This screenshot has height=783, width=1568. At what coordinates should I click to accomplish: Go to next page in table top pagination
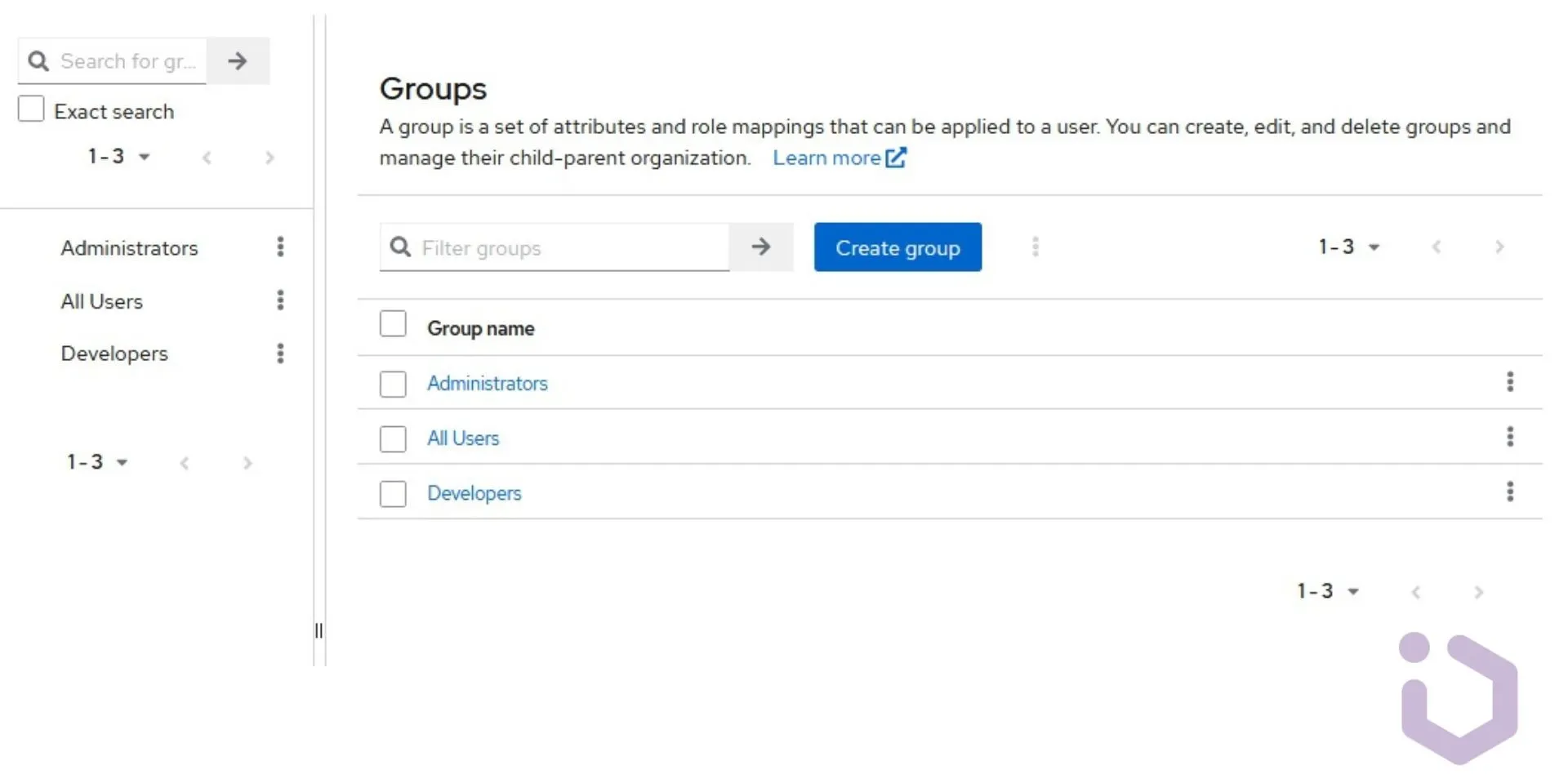tap(1499, 247)
